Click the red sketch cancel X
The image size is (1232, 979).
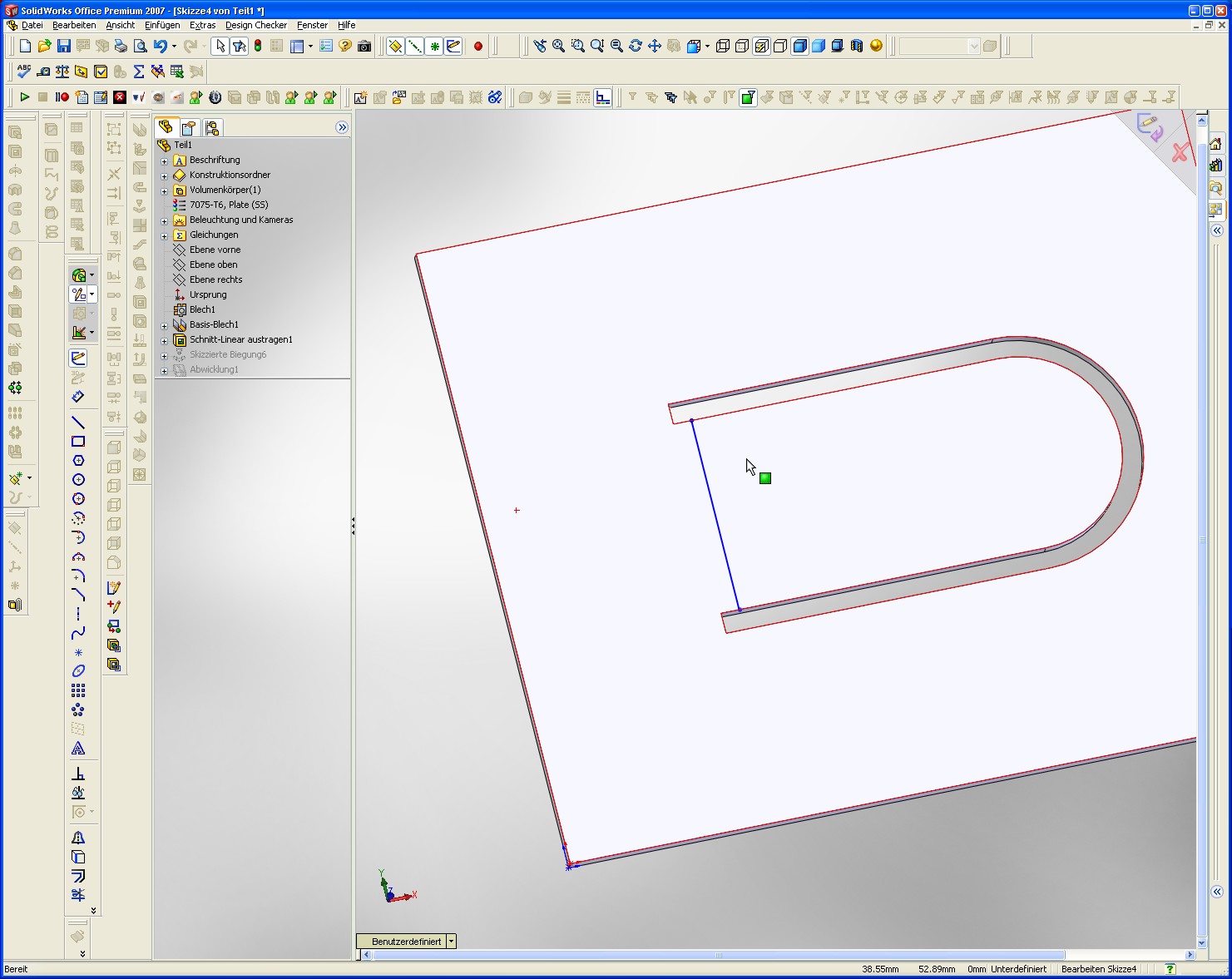point(1180,152)
